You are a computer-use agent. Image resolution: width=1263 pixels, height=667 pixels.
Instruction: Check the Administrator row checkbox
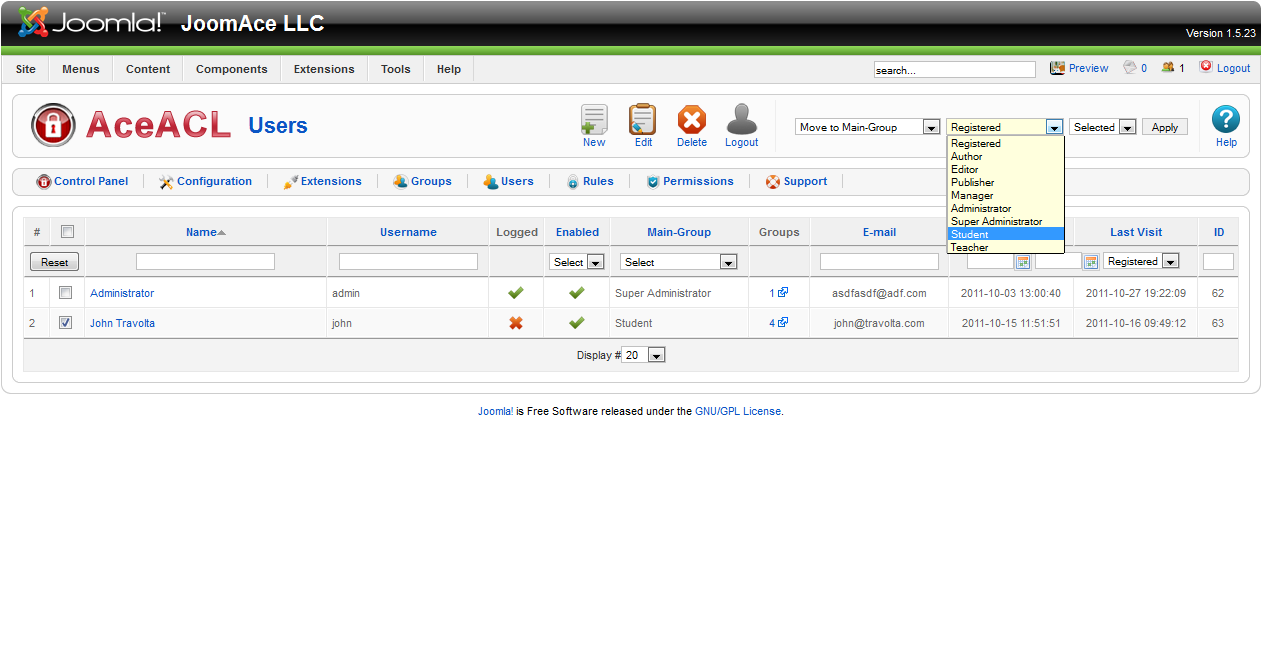pos(66,293)
